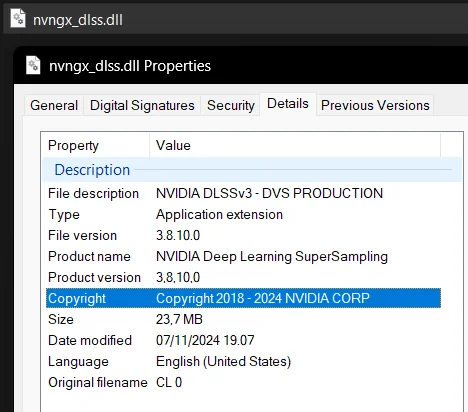The height and width of the screenshot is (412, 468).
Task: Click the Properties dialog title icon
Action: (x=33, y=65)
